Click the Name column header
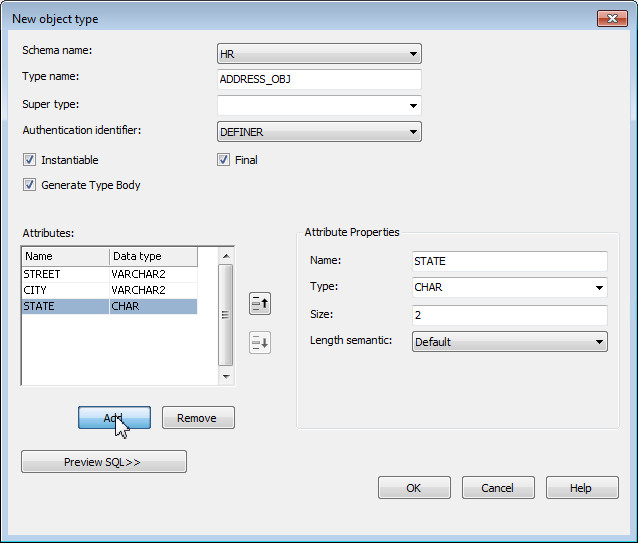Viewport: 638px width, 543px height. coord(65,256)
